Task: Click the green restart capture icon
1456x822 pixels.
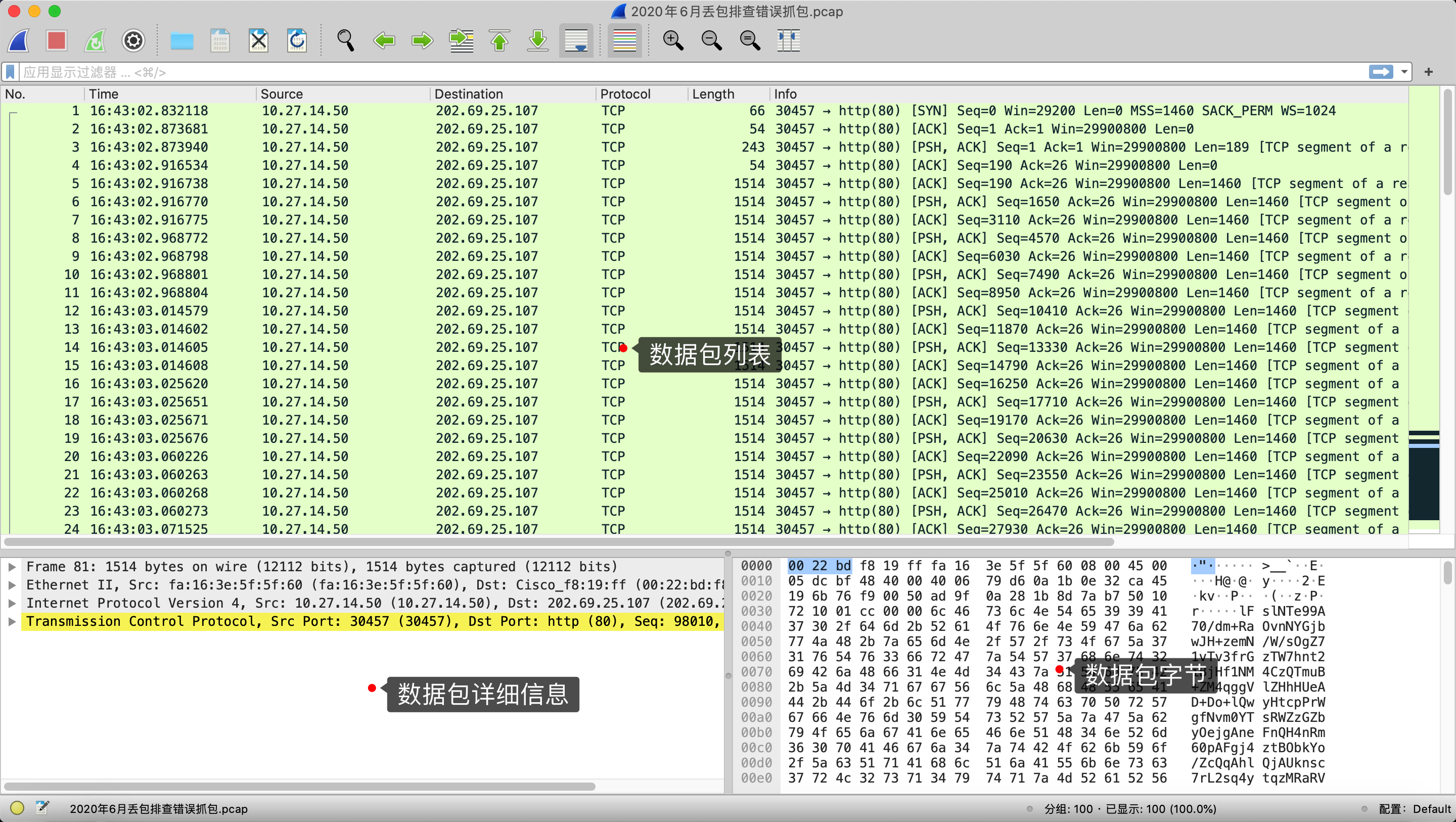Action: point(95,41)
